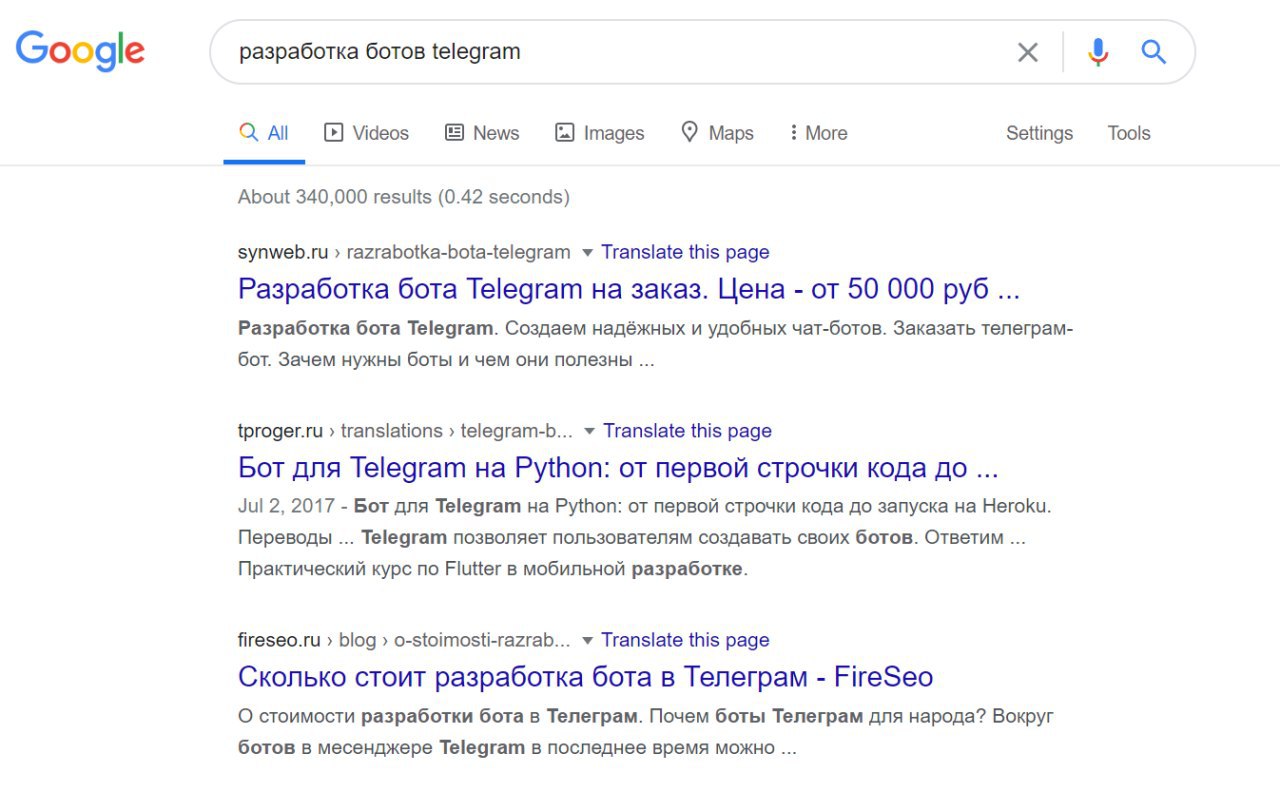This screenshot has width=1280, height=792.
Task: Click the Google logo
Action: coord(80,51)
